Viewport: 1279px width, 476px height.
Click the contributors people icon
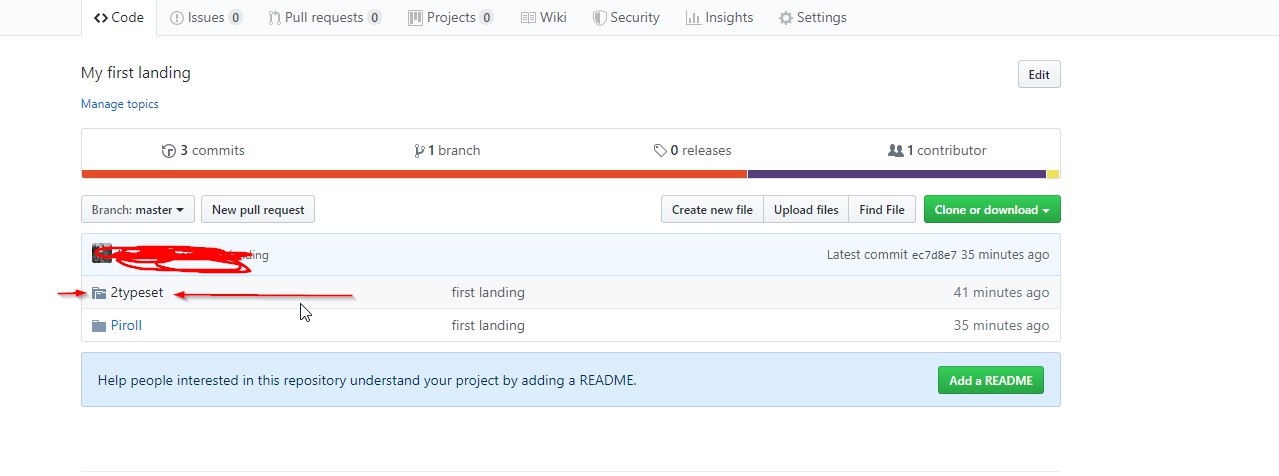click(896, 151)
